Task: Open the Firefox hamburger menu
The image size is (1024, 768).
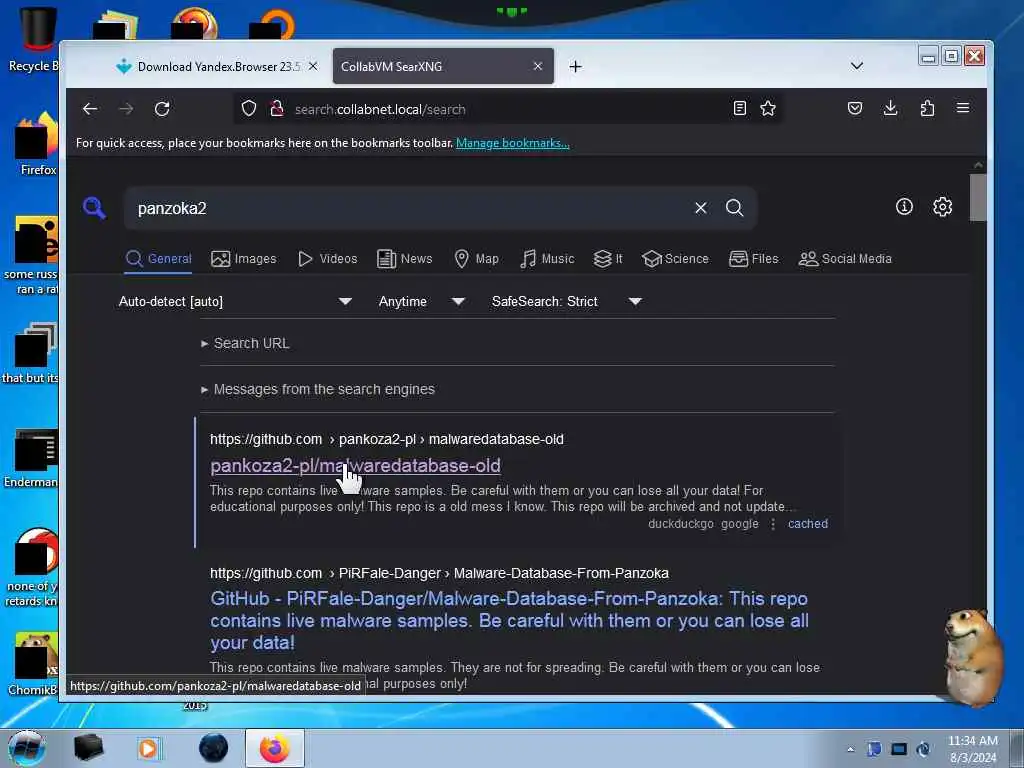Action: tap(963, 108)
